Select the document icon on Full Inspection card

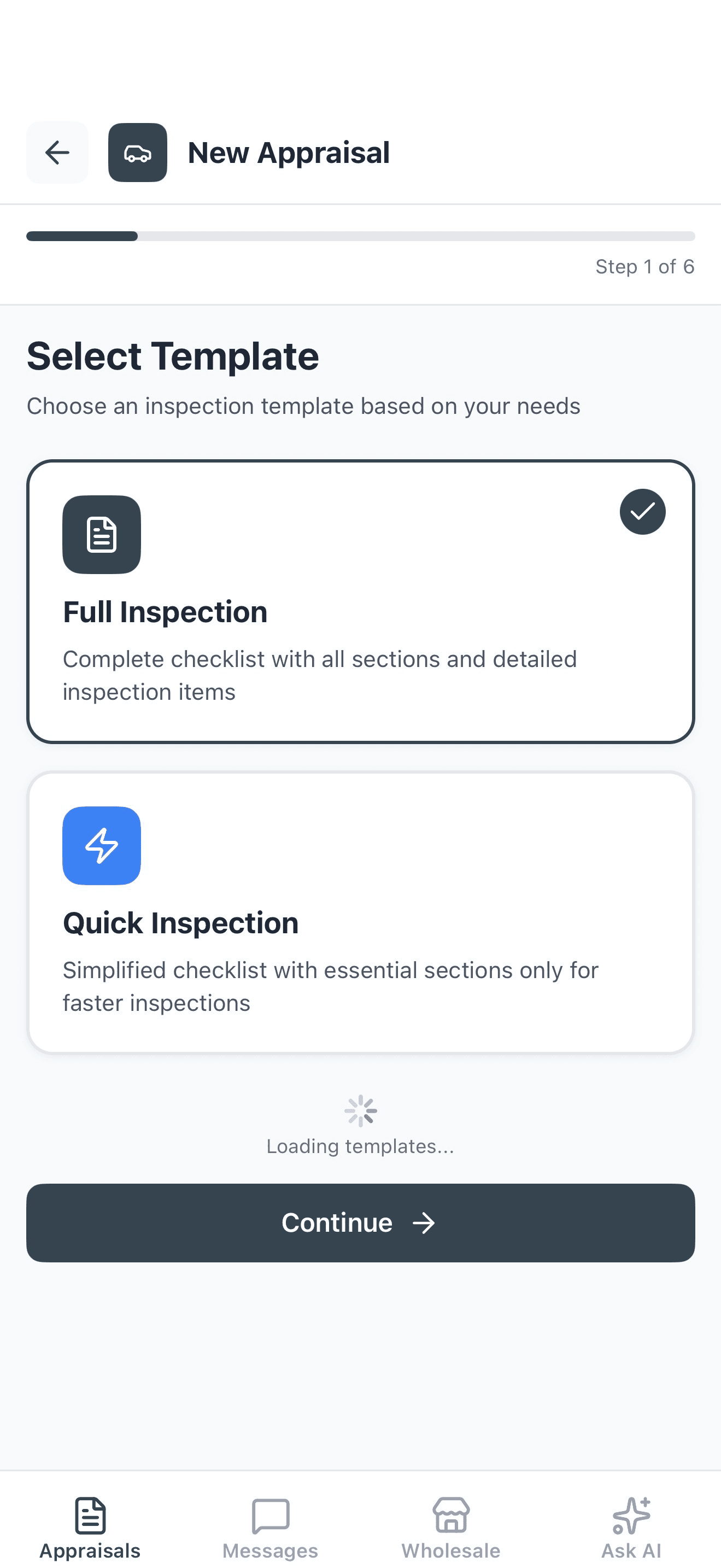pos(101,534)
